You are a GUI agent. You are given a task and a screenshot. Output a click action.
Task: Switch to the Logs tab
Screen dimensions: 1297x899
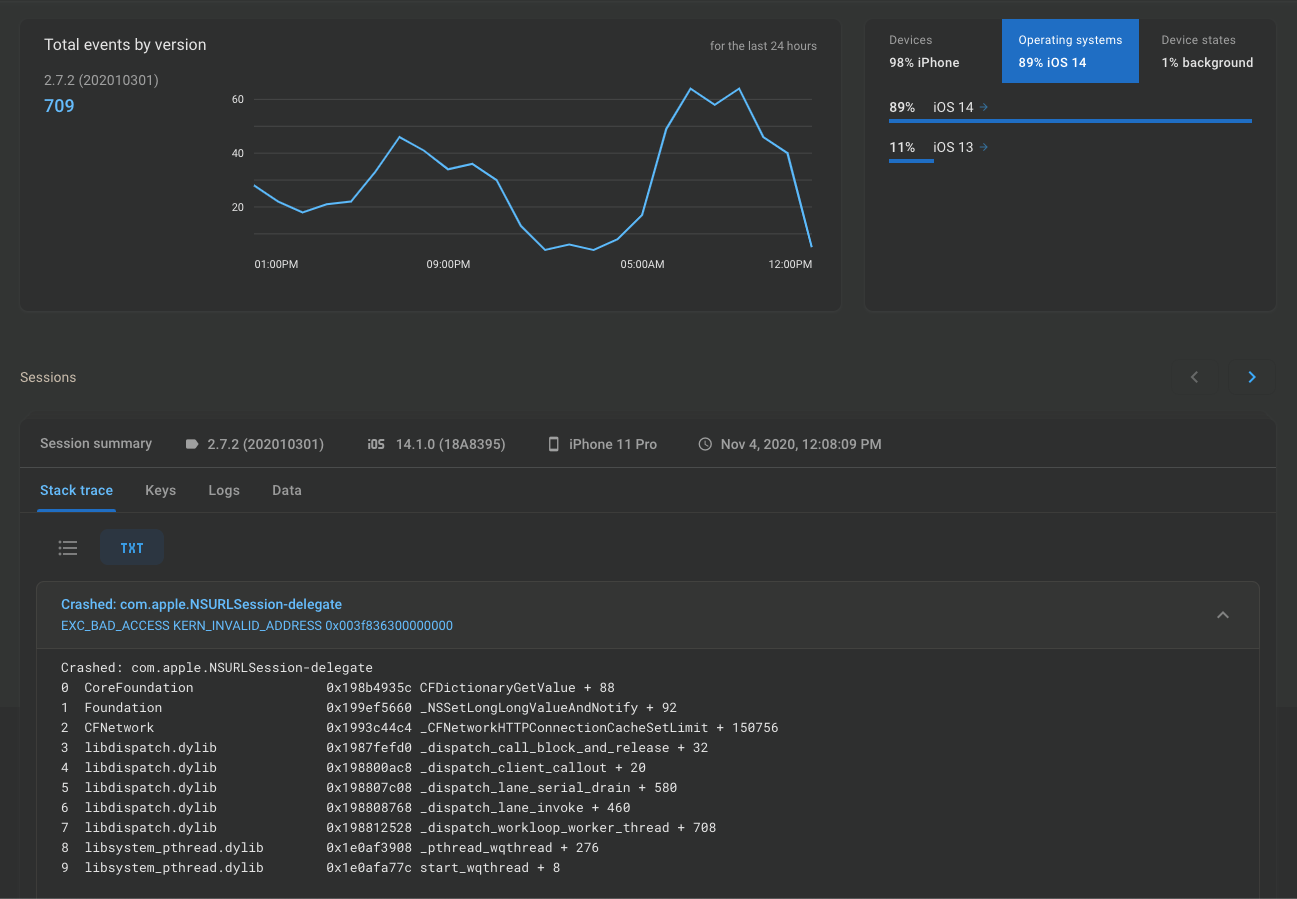tap(223, 490)
